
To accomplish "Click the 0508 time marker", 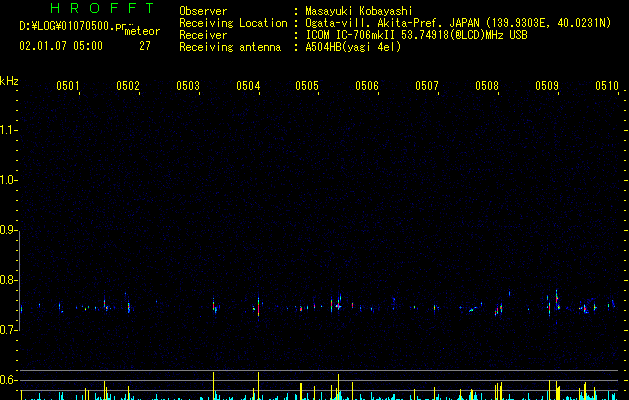I will [x=487, y=85].
